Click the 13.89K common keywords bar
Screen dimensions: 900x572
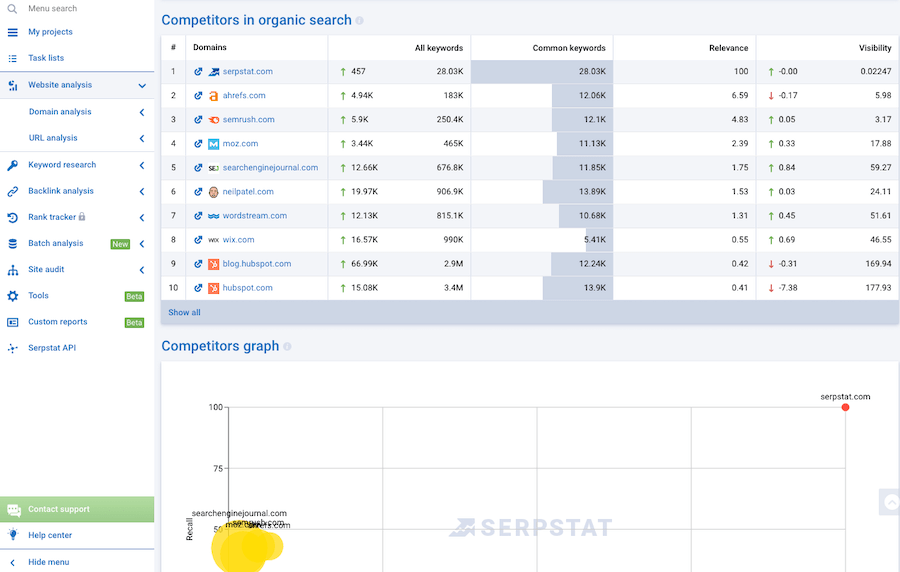[x=578, y=192]
